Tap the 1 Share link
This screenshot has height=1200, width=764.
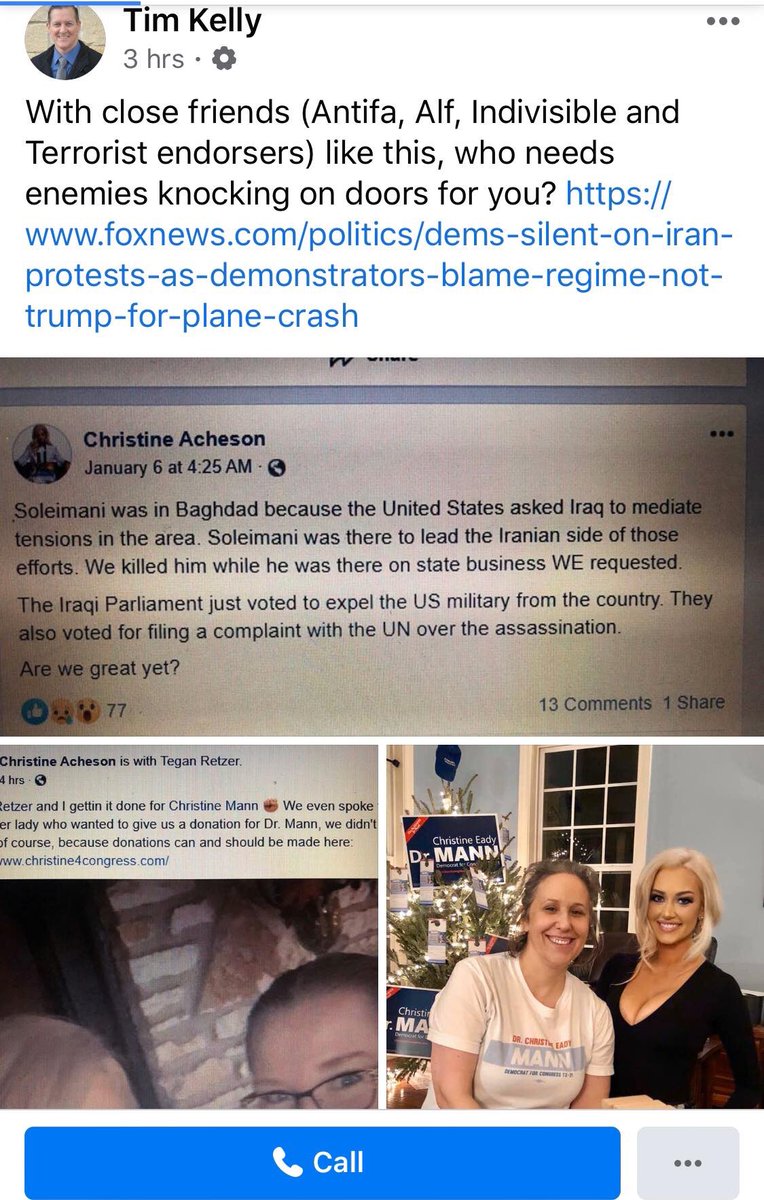point(693,702)
